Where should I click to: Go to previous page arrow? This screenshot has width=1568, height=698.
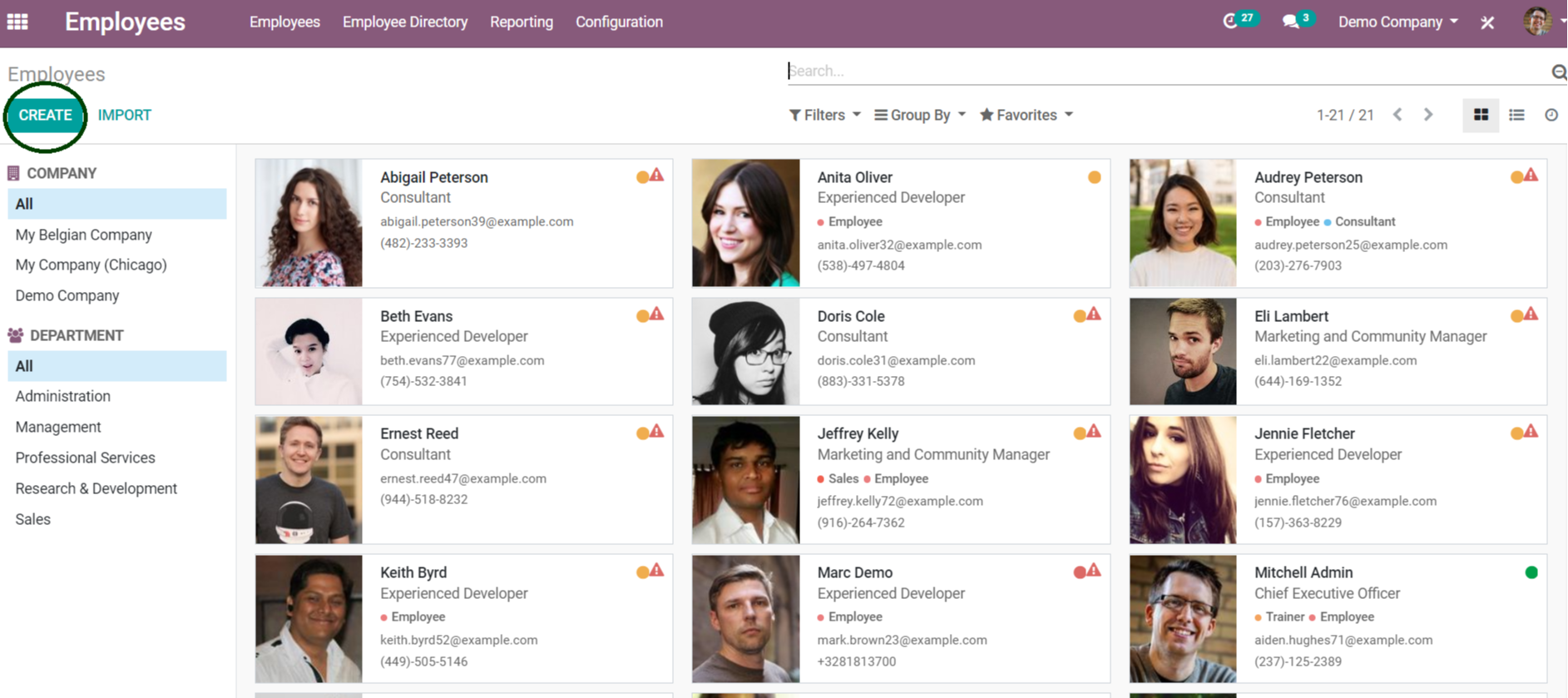tap(1397, 115)
